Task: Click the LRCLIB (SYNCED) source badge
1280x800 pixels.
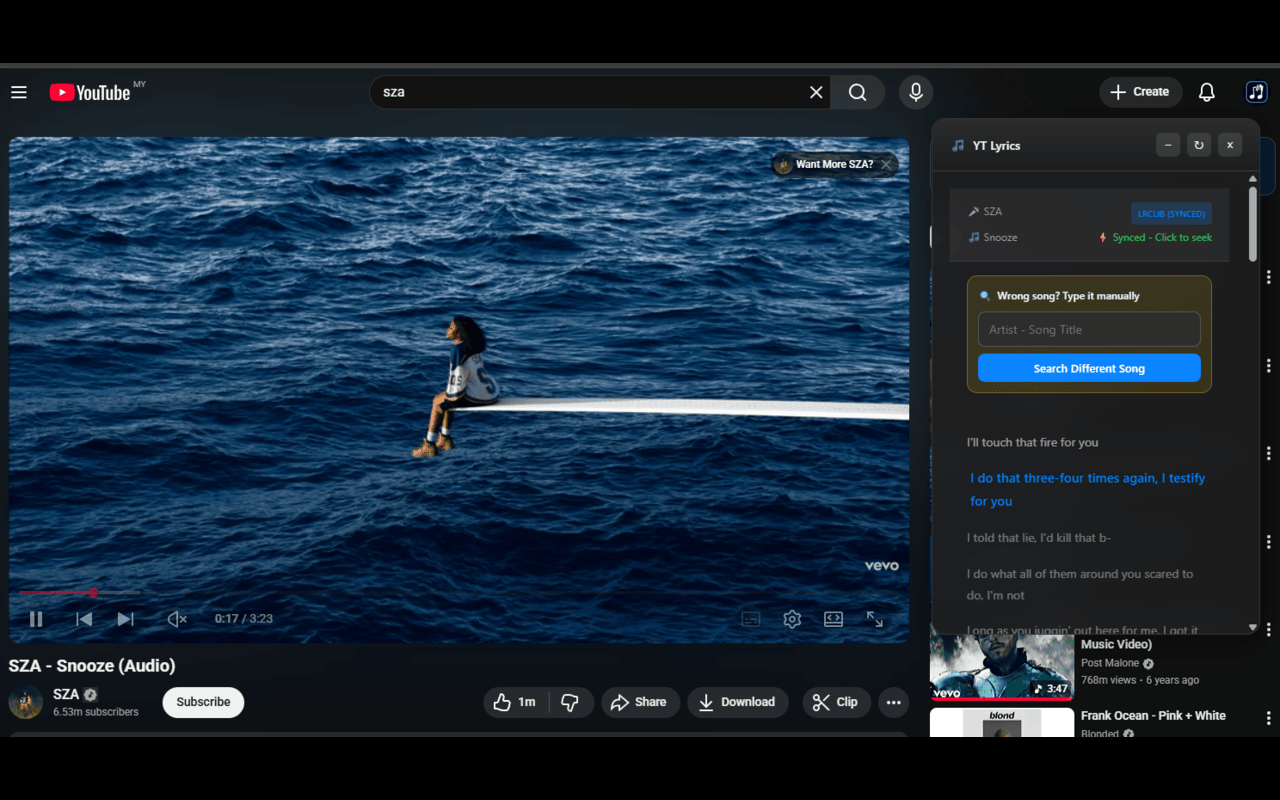Action: 1170,213
